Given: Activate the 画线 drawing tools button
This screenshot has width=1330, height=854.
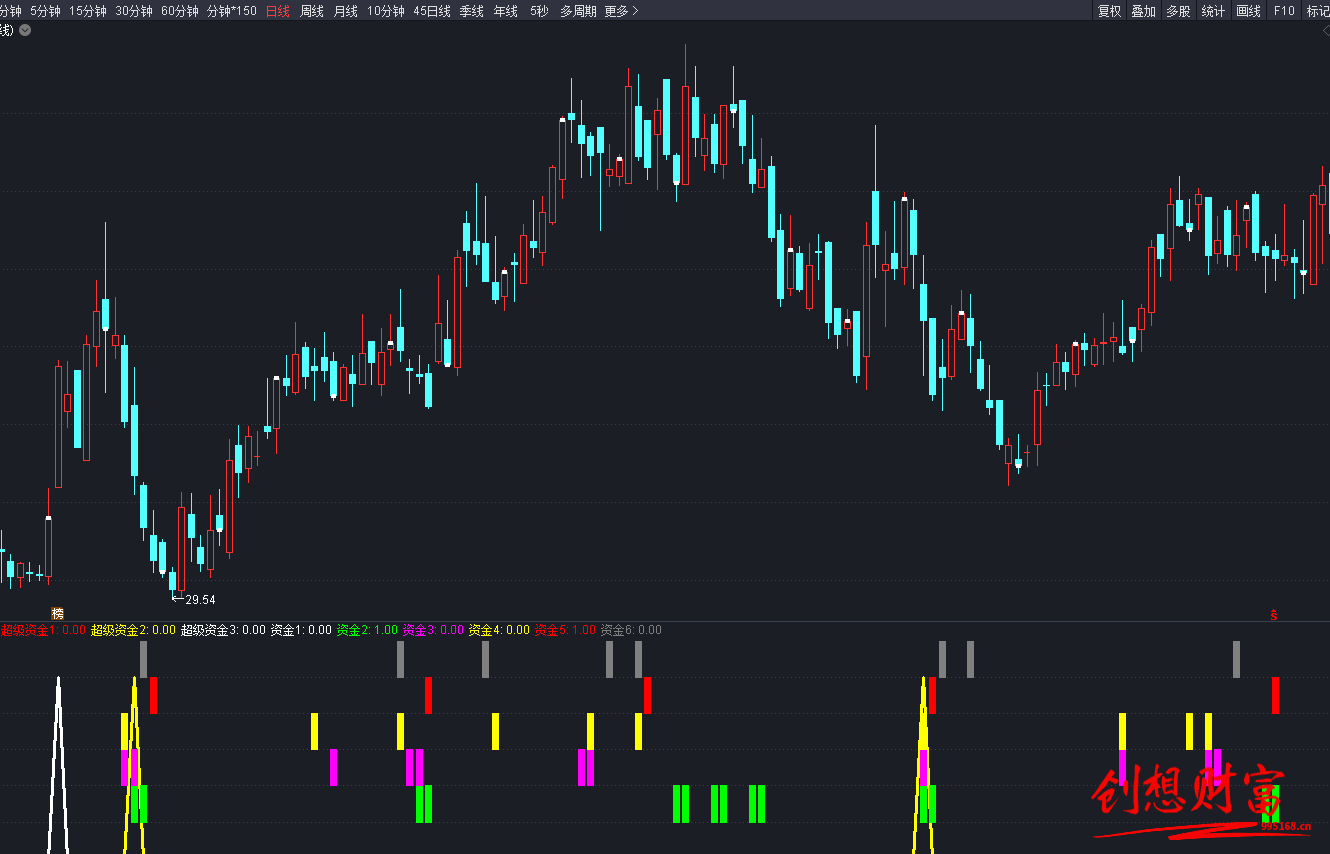Looking at the screenshot, I should (x=1248, y=11).
